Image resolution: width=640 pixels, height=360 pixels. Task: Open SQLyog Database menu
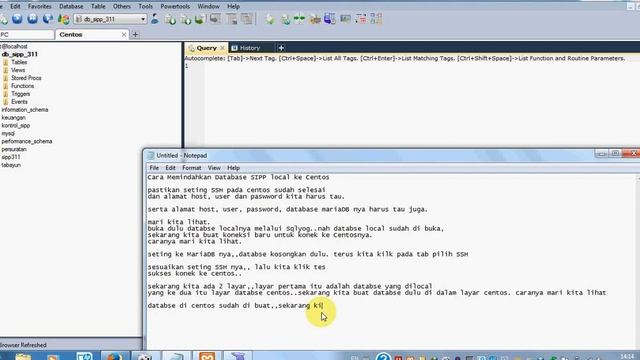(71, 7)
